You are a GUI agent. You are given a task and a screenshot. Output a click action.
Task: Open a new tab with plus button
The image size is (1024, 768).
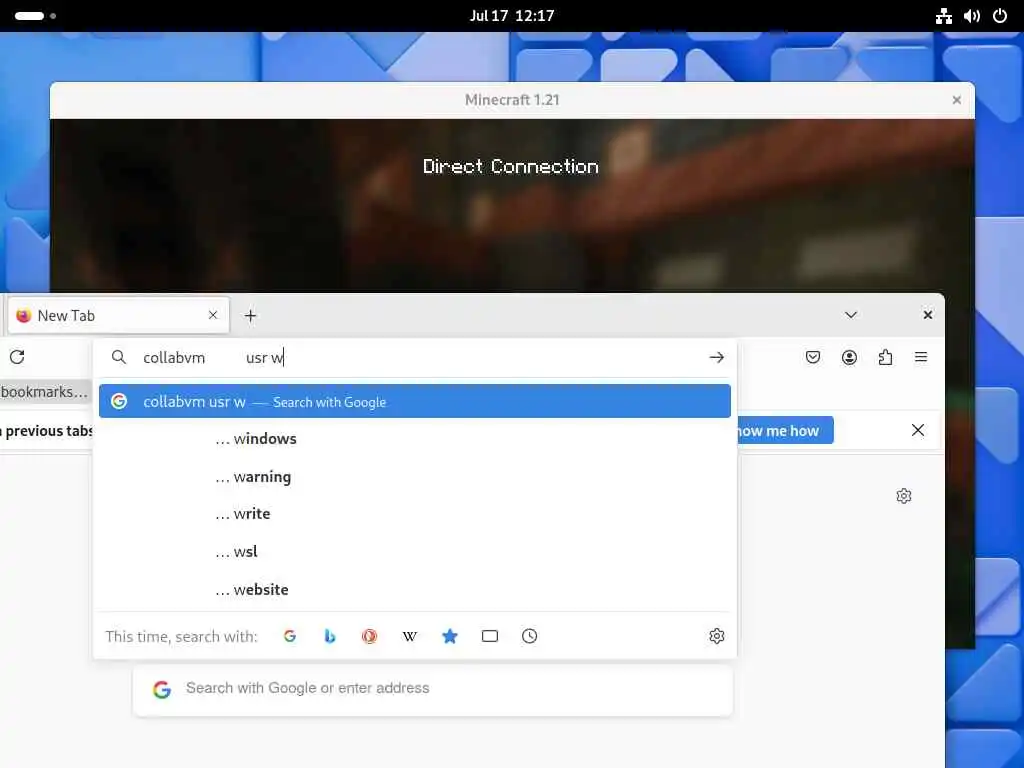pos(250,316)
